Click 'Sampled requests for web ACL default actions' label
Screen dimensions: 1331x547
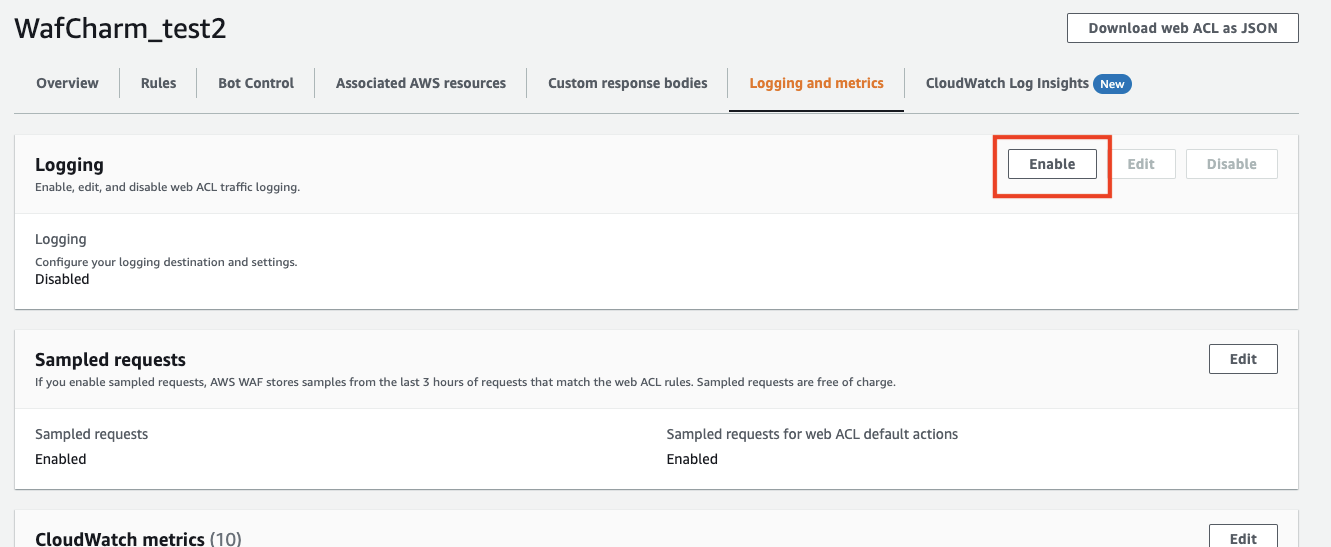812,434
